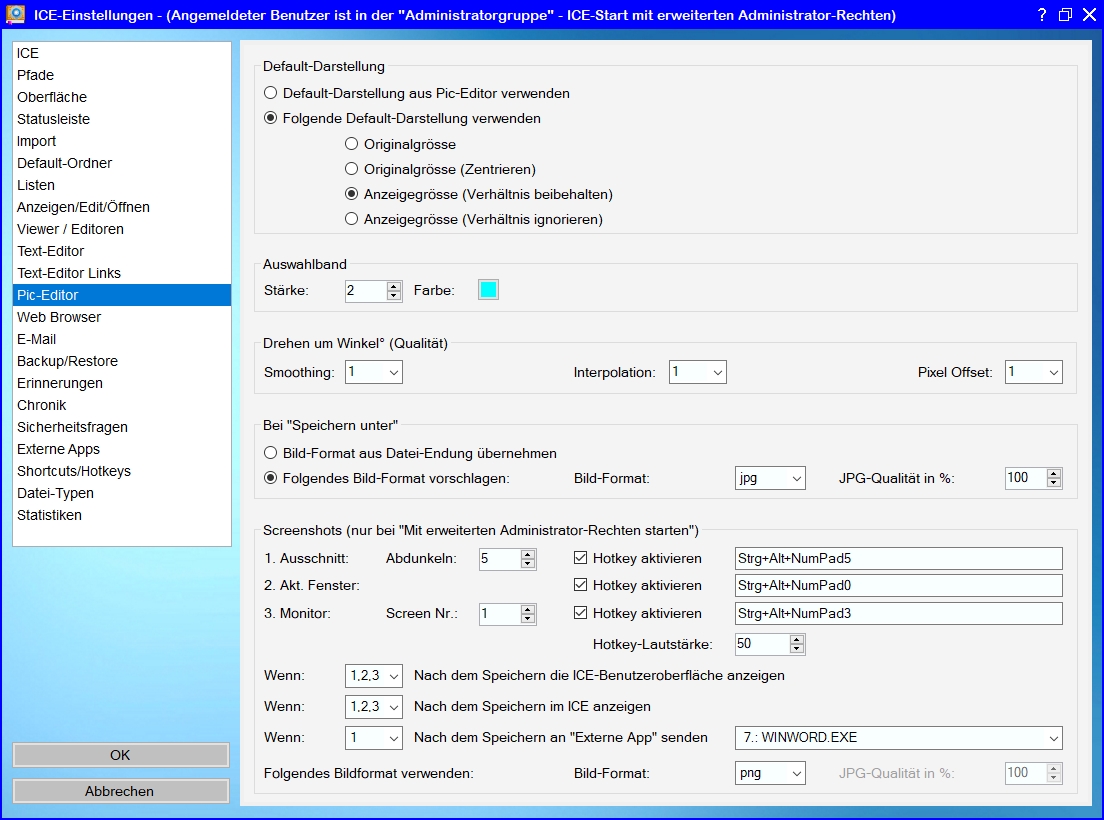Image resolution: width=1104 pixels, height=820 pixels.
Task: Open the Datei-Typen category
Action: (x=122, y=493)
